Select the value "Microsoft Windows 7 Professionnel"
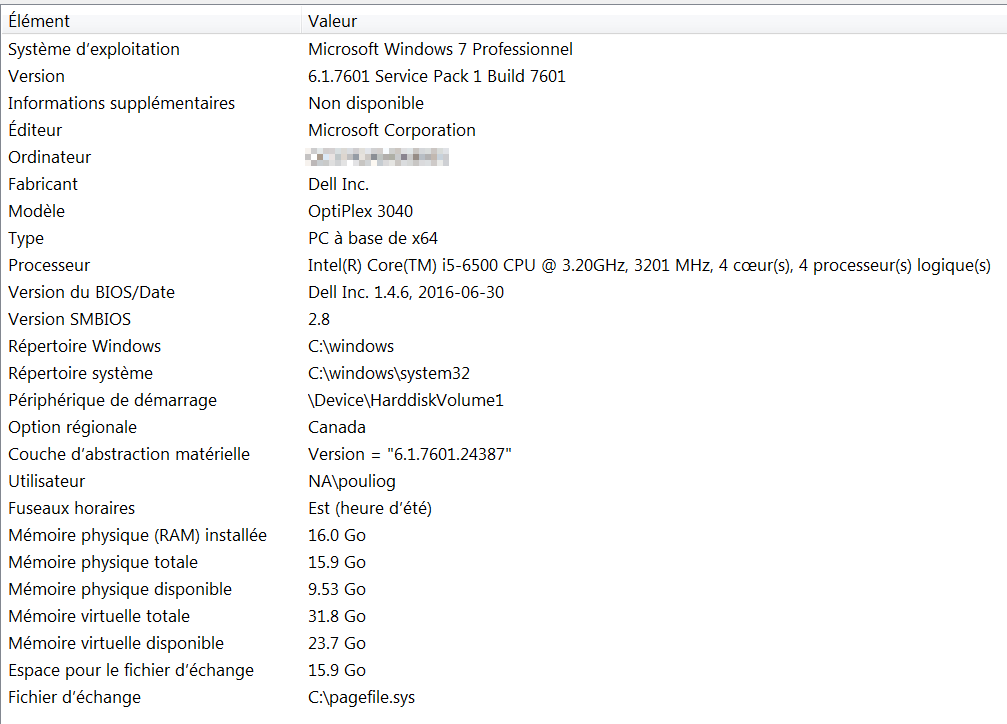The height and width of the screenshot is (724, 1007). click(440, 49)
